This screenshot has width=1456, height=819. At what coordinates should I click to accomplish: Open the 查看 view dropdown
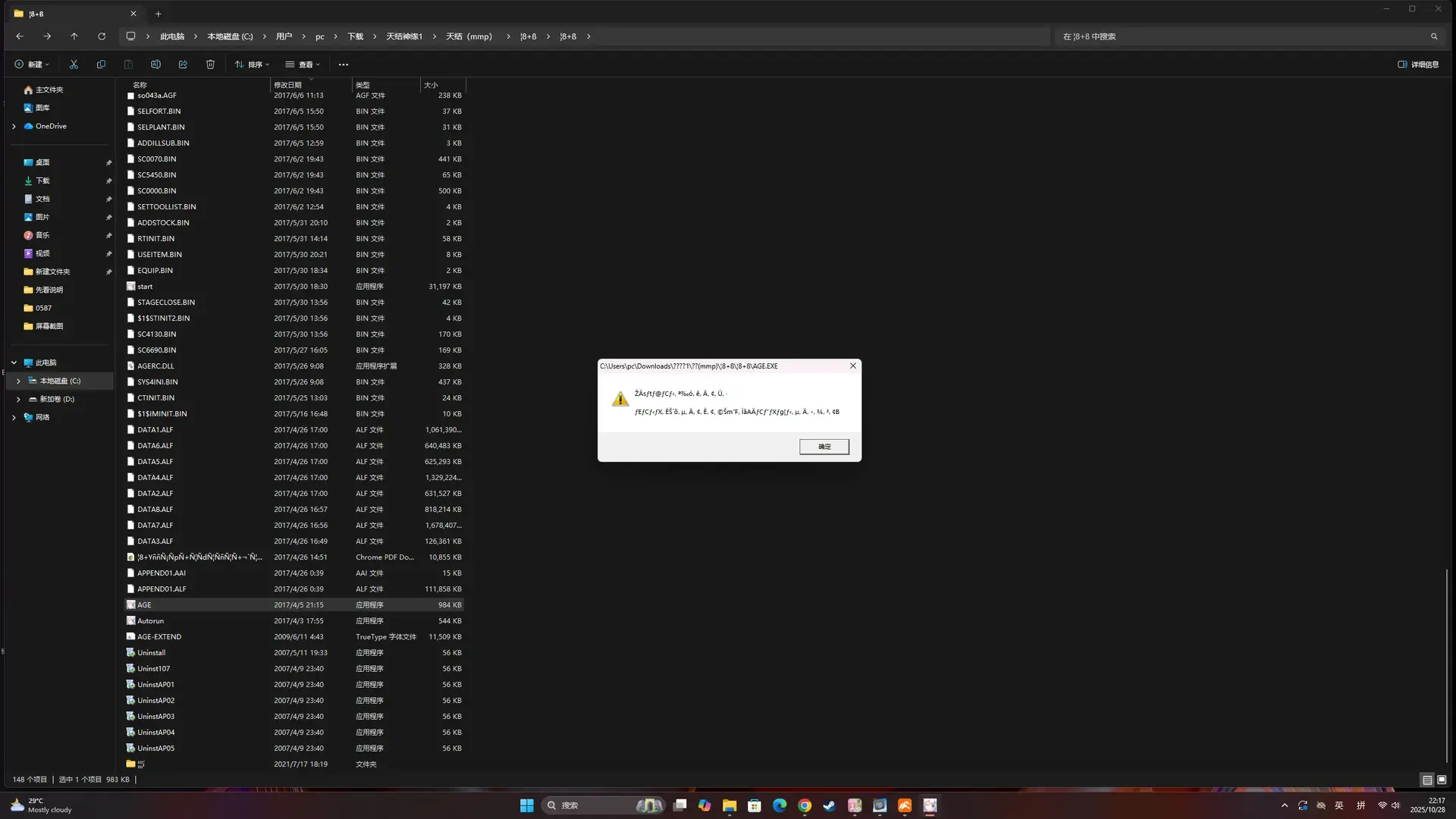pos(303,64)
